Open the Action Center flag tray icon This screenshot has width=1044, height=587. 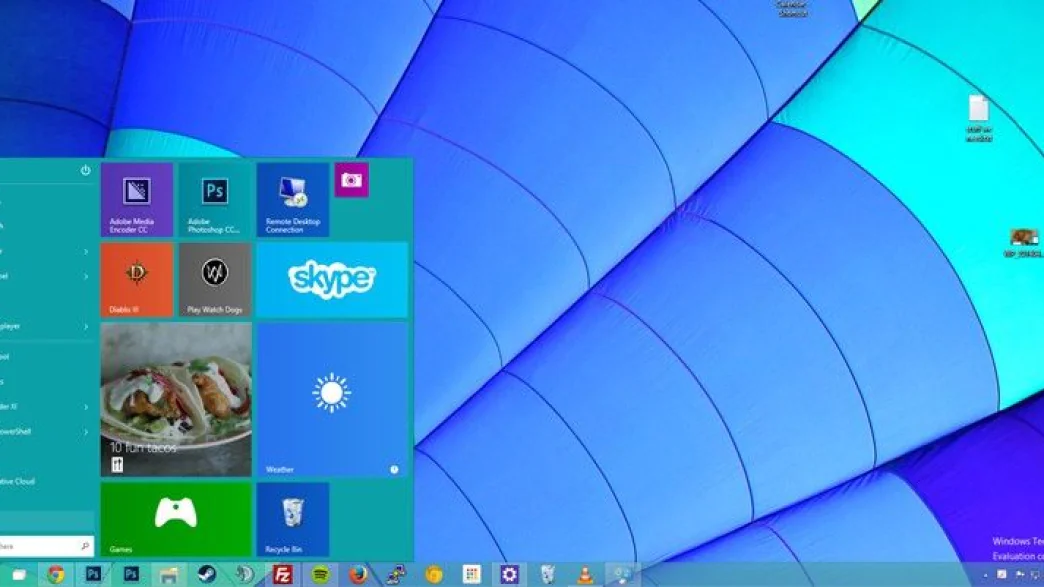click(x=1019, y=574)
